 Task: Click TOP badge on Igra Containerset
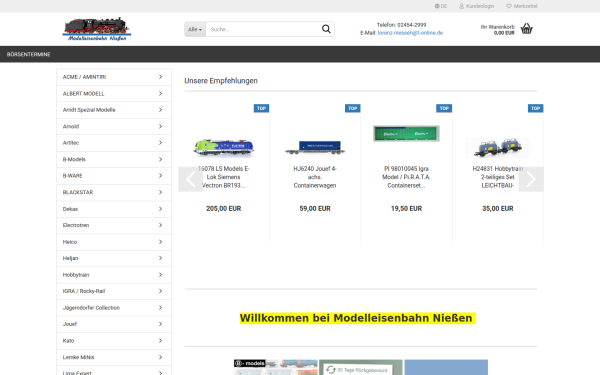tap(444, 108)
